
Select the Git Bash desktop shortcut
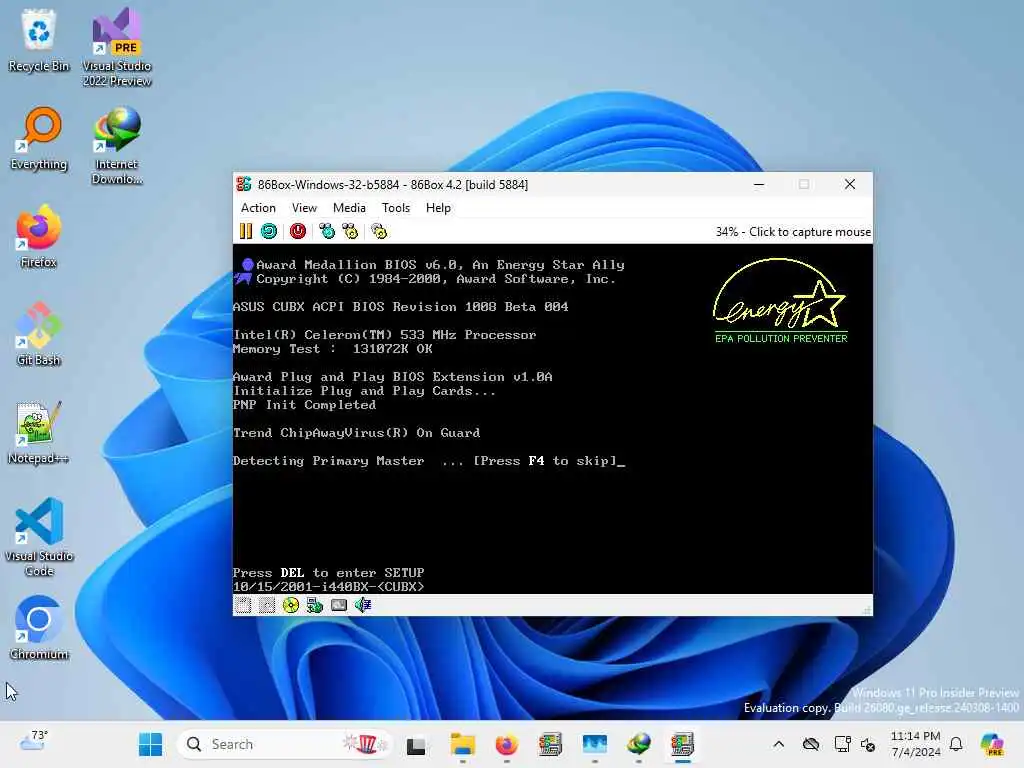pos(39,334)
